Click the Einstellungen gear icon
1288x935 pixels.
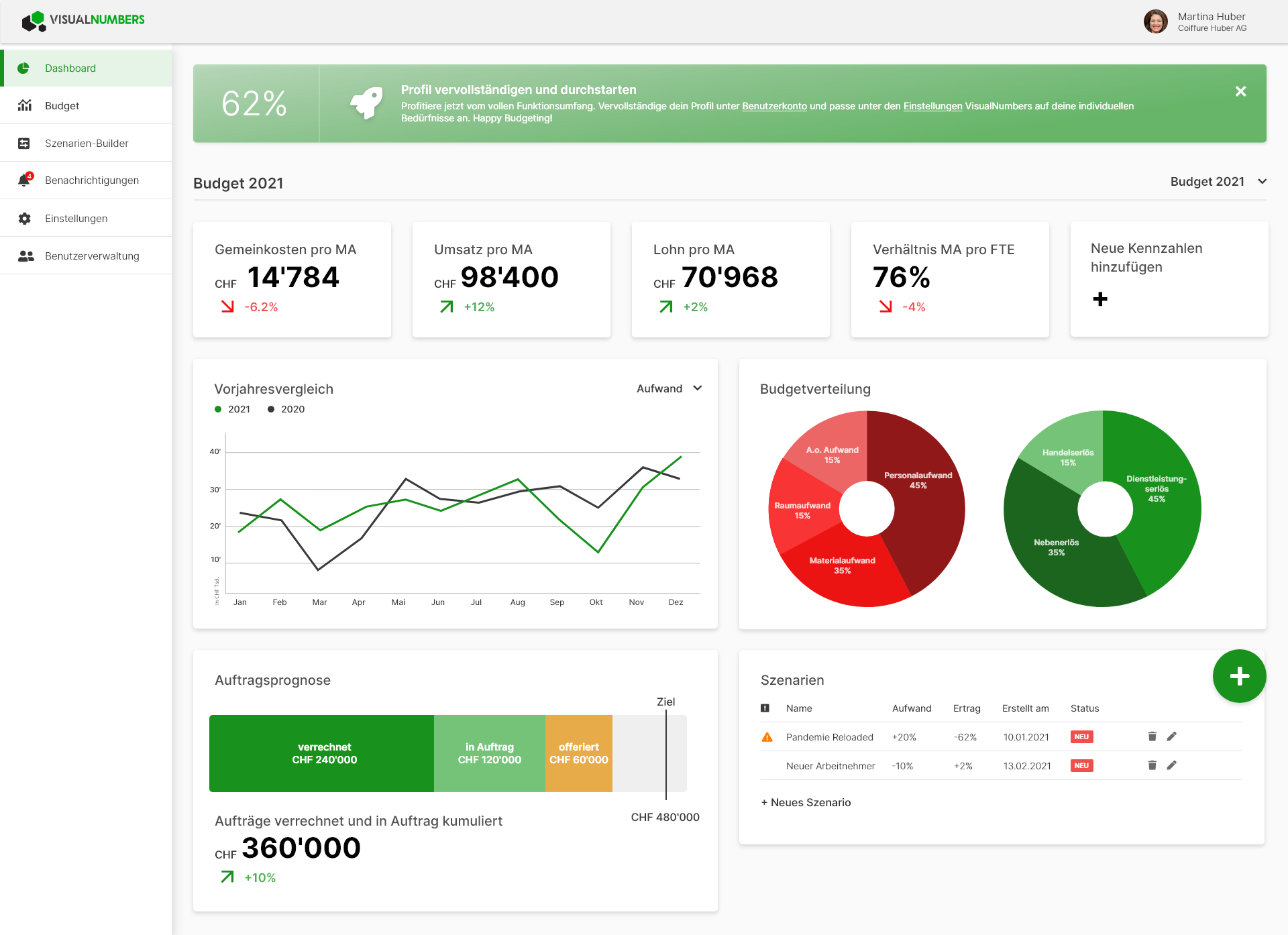coord(25,218)
